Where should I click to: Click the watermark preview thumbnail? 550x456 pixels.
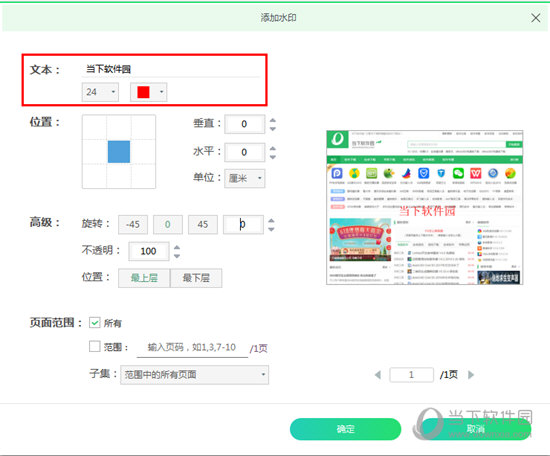click(x=424, y=207)
